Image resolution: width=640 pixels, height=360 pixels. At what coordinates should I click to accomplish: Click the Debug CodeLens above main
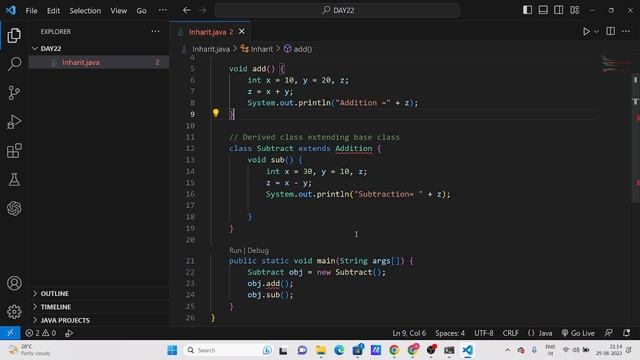point(258,251)
